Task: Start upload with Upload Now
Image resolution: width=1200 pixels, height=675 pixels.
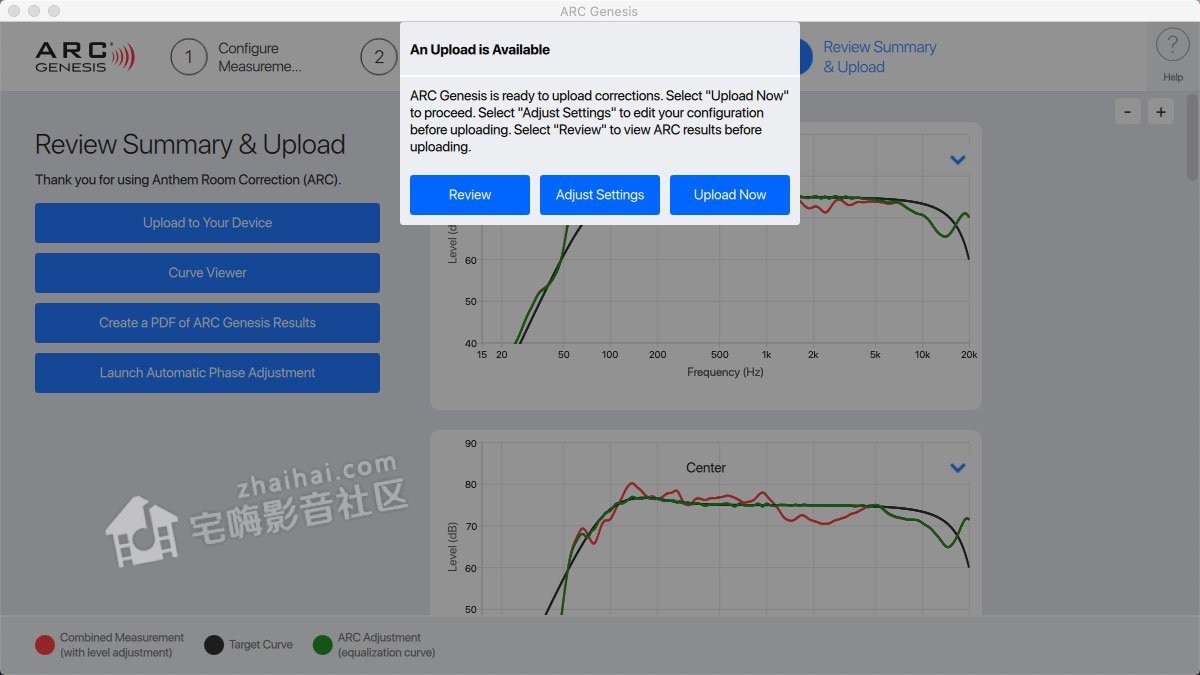Action: pos(730,195)
